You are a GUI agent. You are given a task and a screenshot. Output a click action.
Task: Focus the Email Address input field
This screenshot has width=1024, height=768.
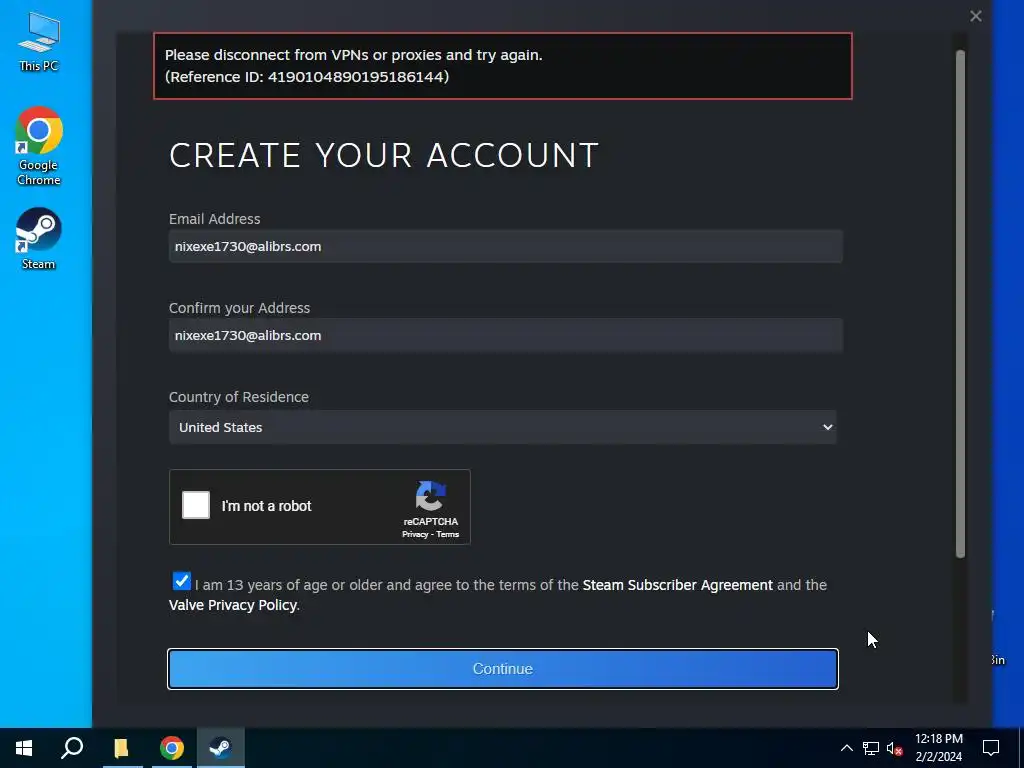coord(505,246)
